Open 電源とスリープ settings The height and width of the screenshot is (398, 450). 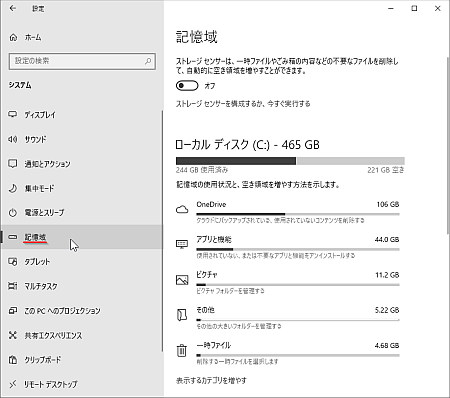pos(82,212)
